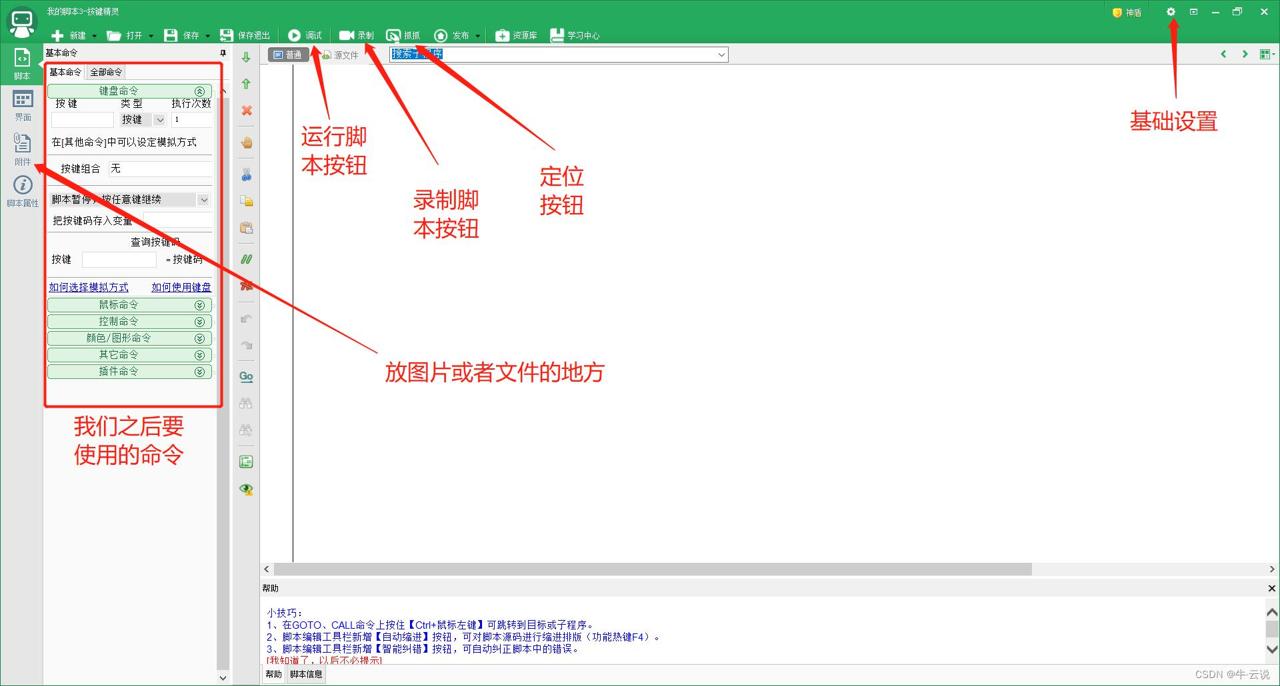Screen dimensions: 1280x686
Task: Open the 附件 attachments panel
Action: tap(21, 147)
